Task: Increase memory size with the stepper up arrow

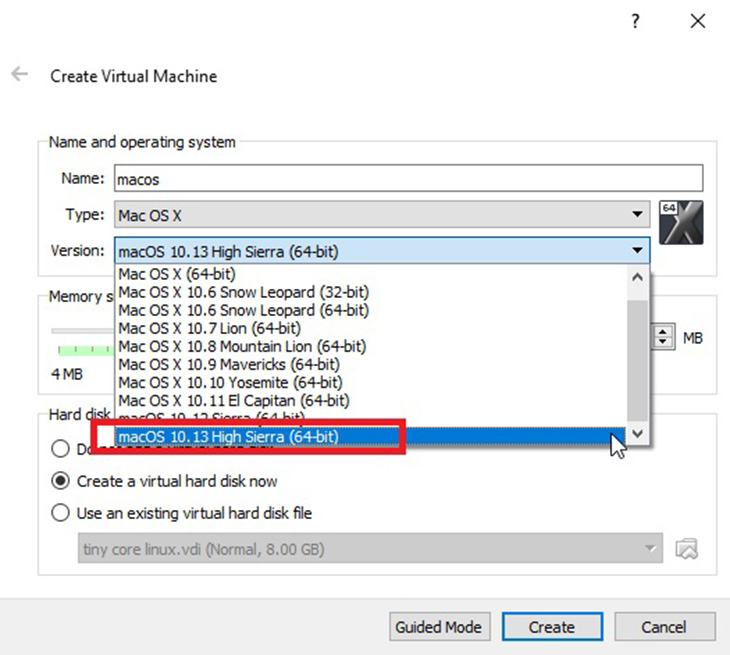Action: click(662, 331)
